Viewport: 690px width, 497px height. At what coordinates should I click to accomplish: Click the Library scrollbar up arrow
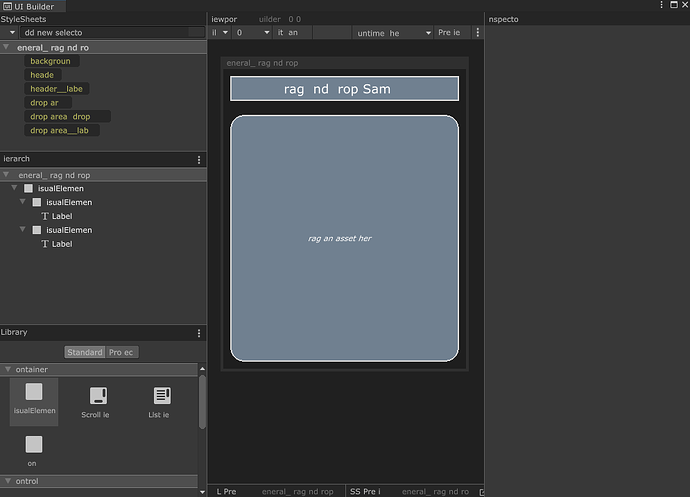point(202,369)
